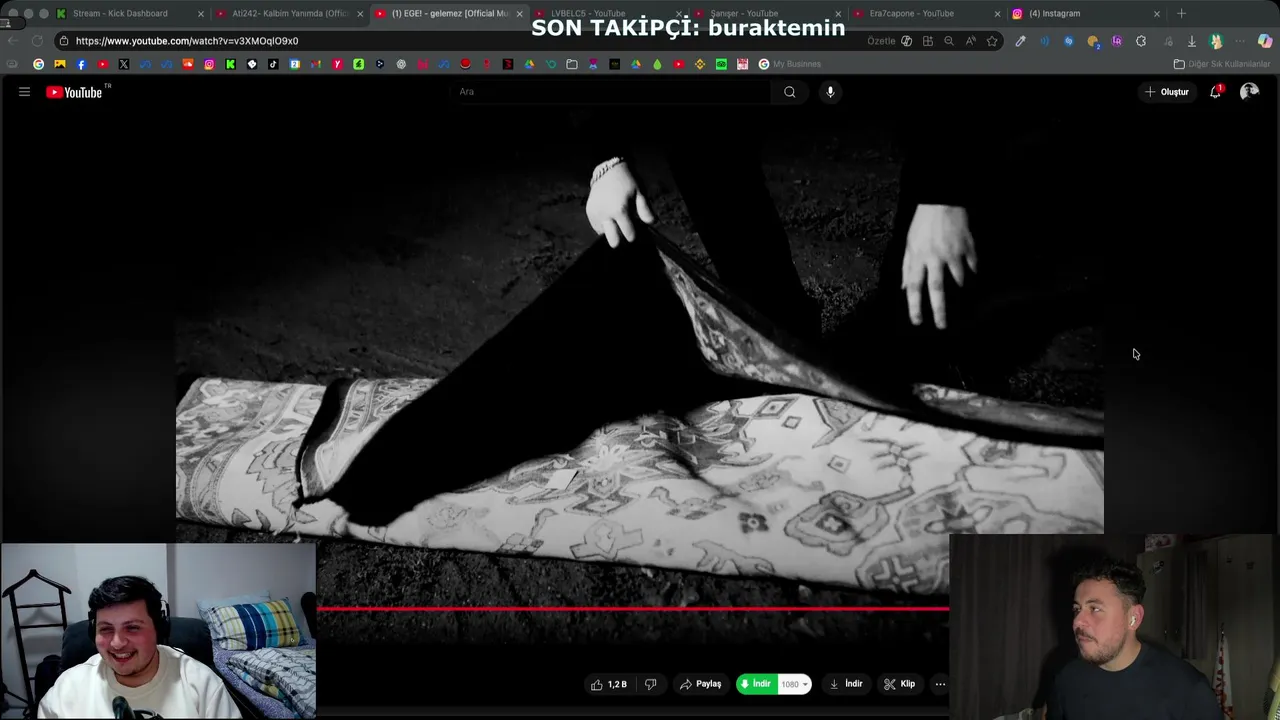Click the browser address bar URL
Image resolution: width=1280 pixels, height=720 pixels.
[187, 41]
